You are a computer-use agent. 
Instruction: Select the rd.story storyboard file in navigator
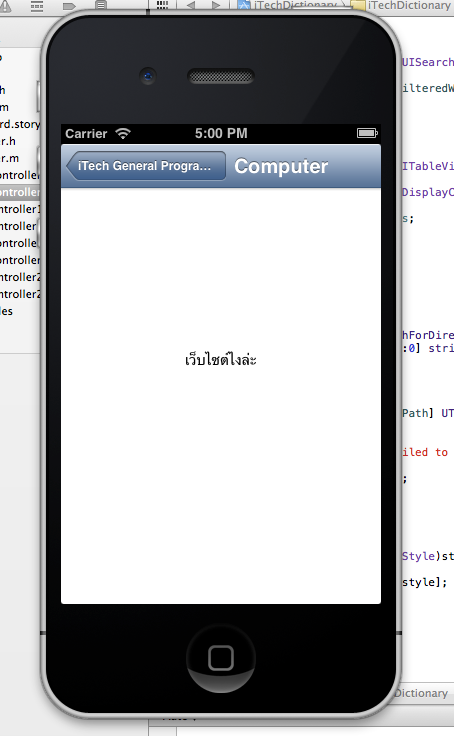coord(20,124)
